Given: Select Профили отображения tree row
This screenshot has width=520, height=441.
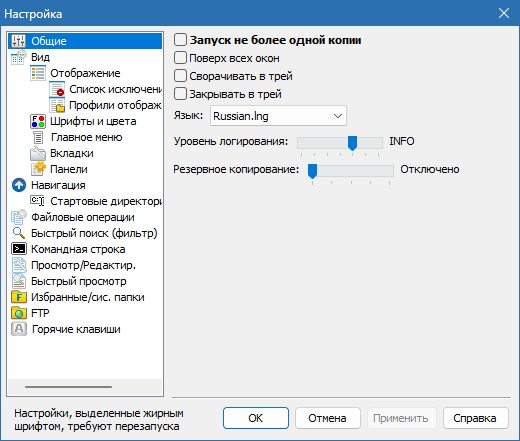Looking at the screenshot, I should tap(115, 105).
